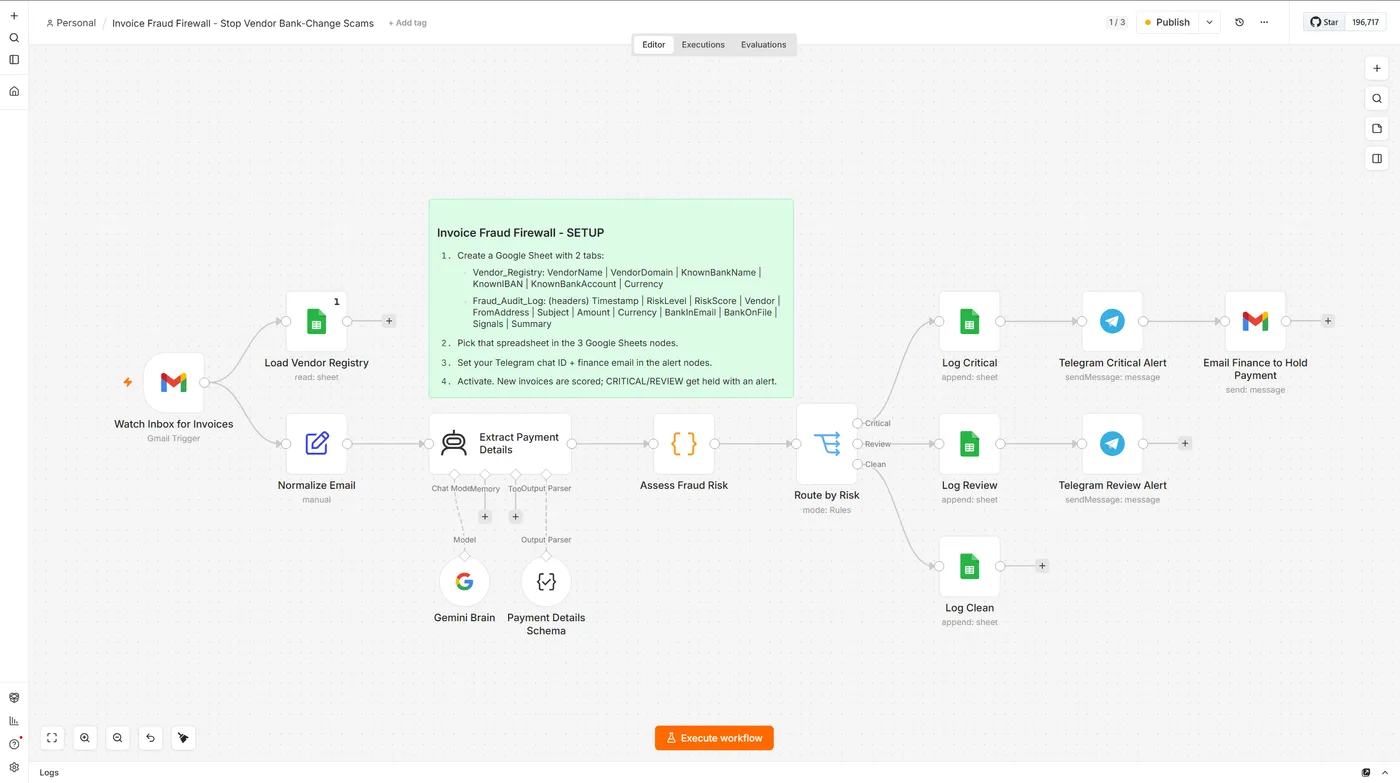
Task: Open the Personal project breadcrumb
Action: (71, 23)
